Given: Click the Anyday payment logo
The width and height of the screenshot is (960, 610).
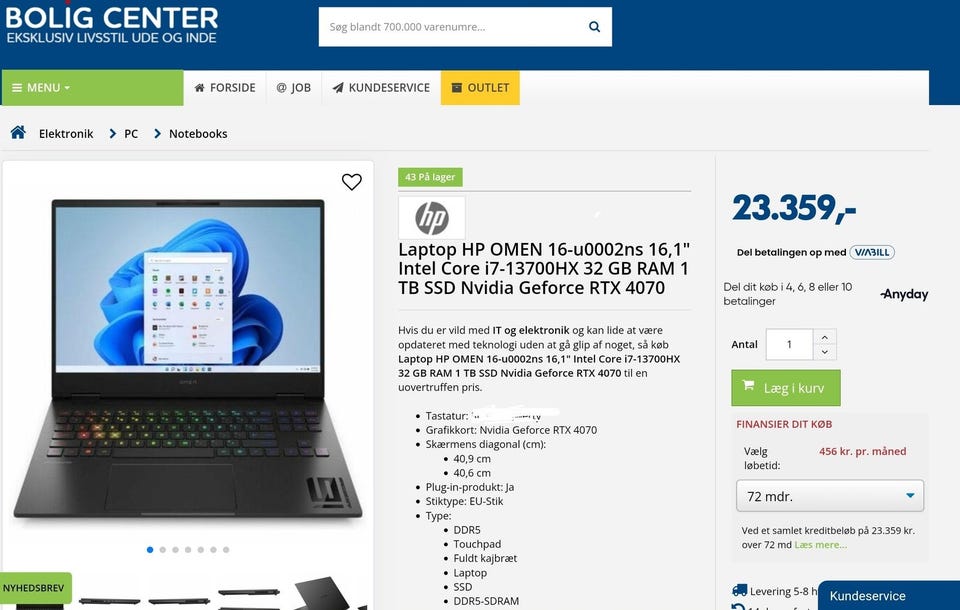Looking at the screenshot, I should 904,294.
